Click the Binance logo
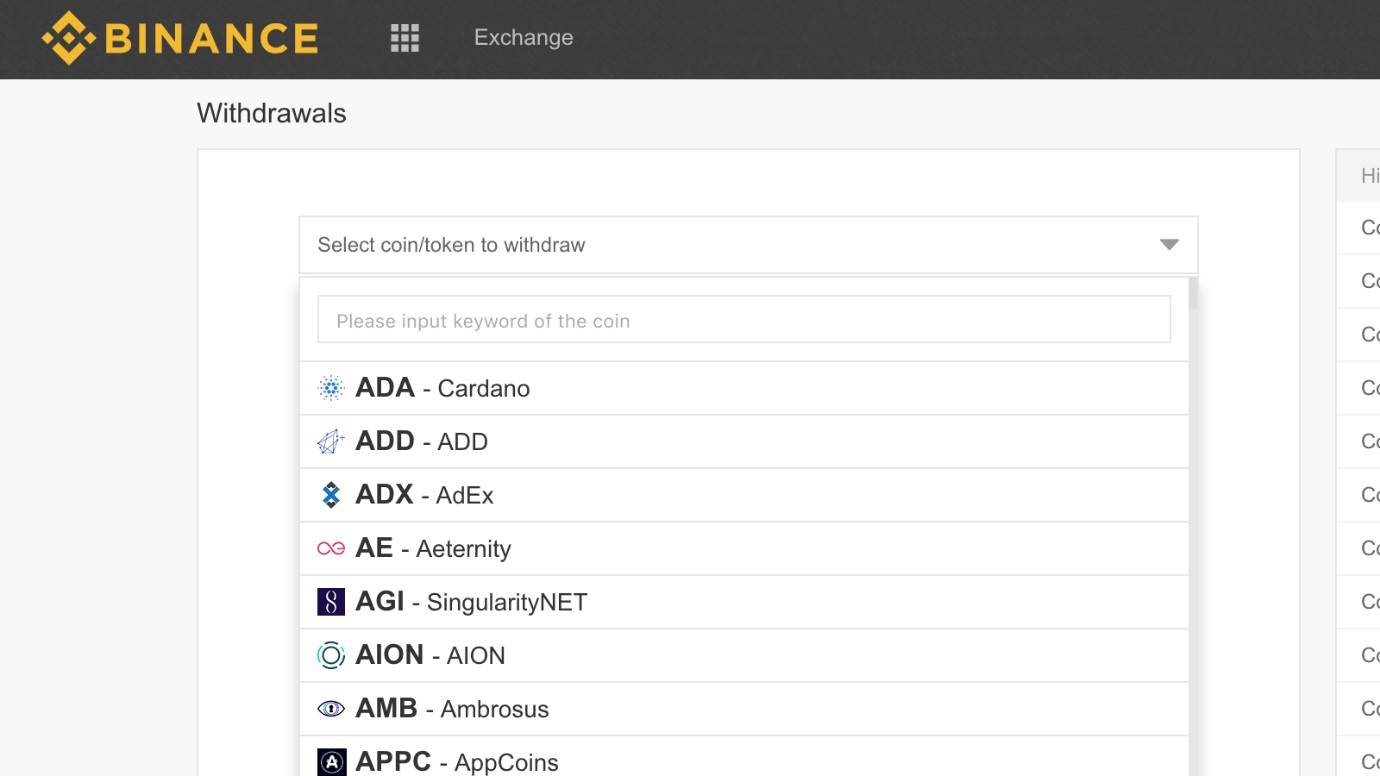This screenshot has height=776, width=1380. (180, 38)
